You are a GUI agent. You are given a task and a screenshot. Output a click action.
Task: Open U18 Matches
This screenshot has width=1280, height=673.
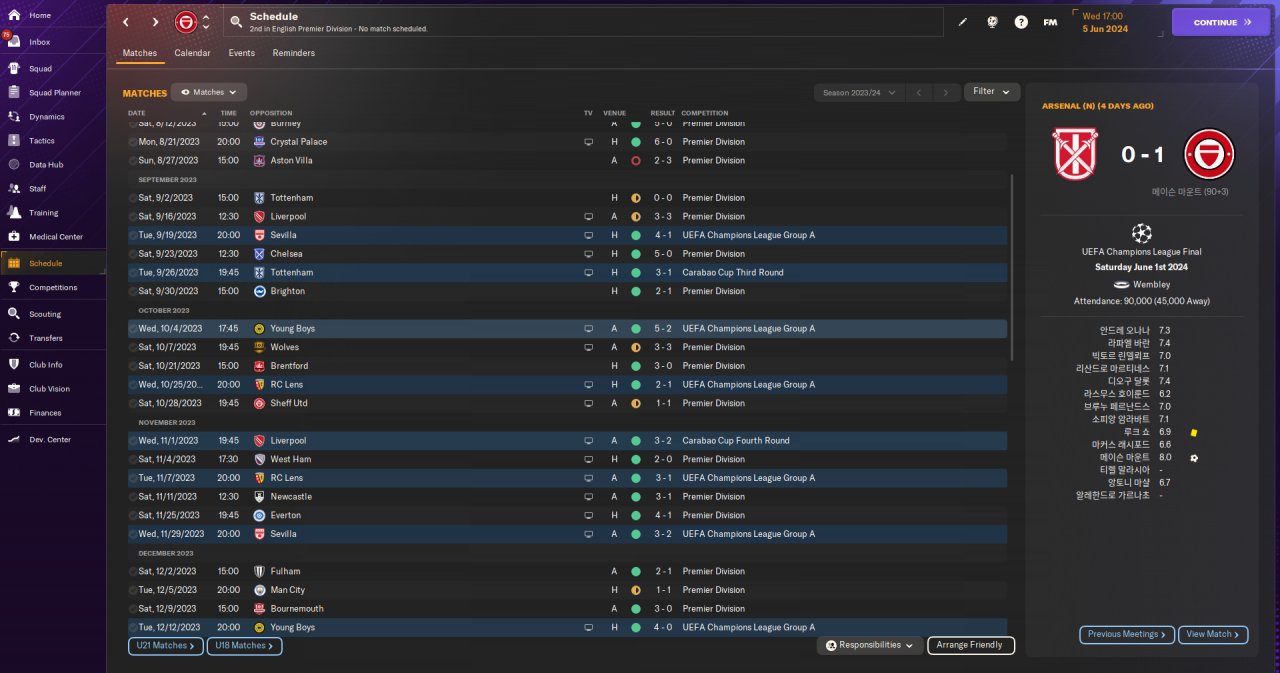pyautogui.click(x=244, y=646)
